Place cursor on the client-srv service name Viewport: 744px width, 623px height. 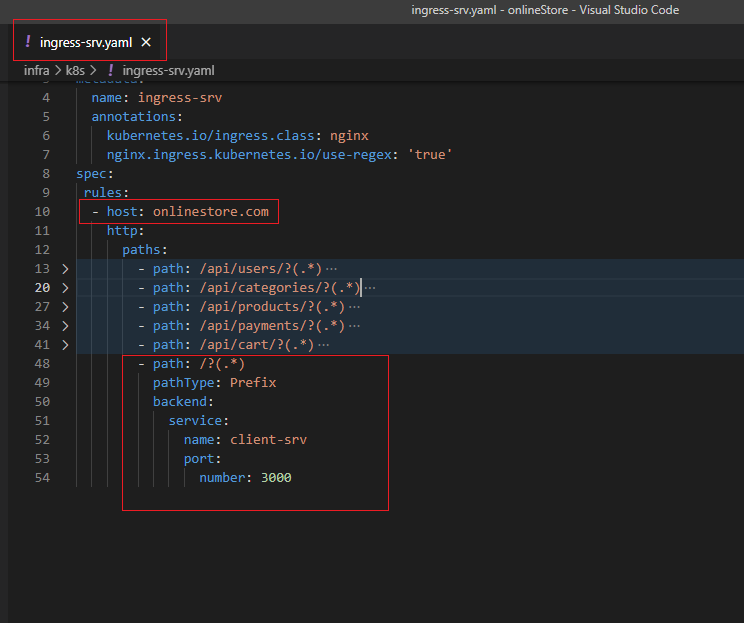click(x=268, y=440)
